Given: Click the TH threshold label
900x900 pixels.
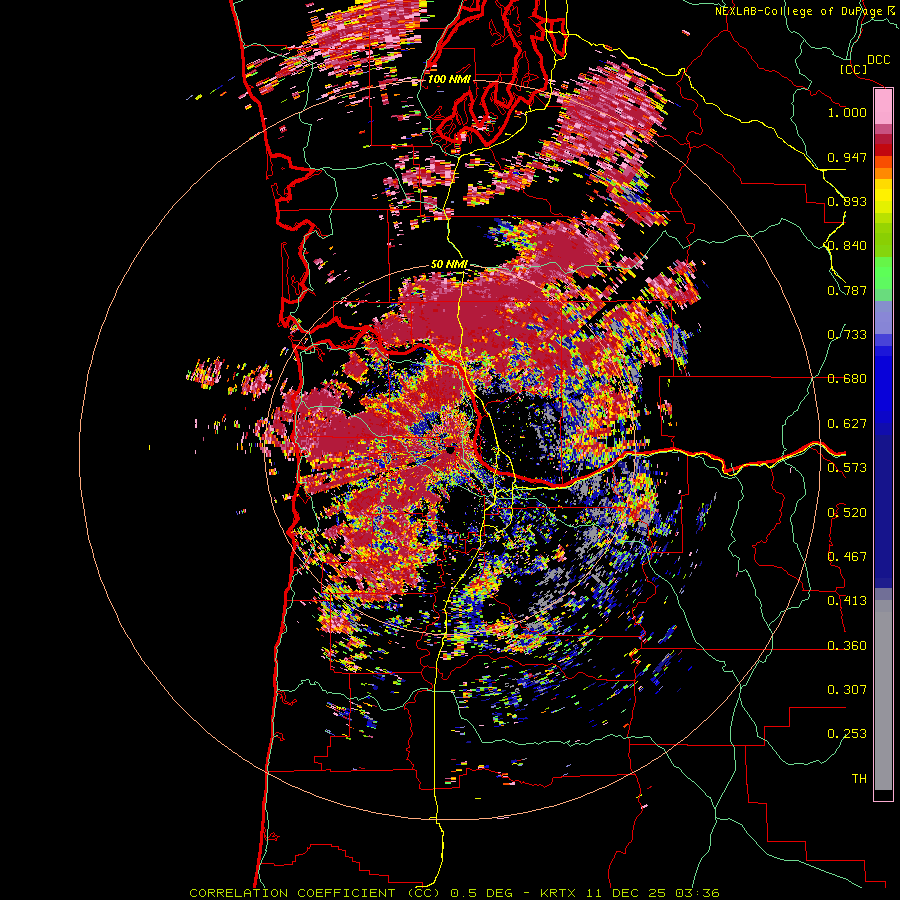Looking at the screenshot, I should 859,779.
